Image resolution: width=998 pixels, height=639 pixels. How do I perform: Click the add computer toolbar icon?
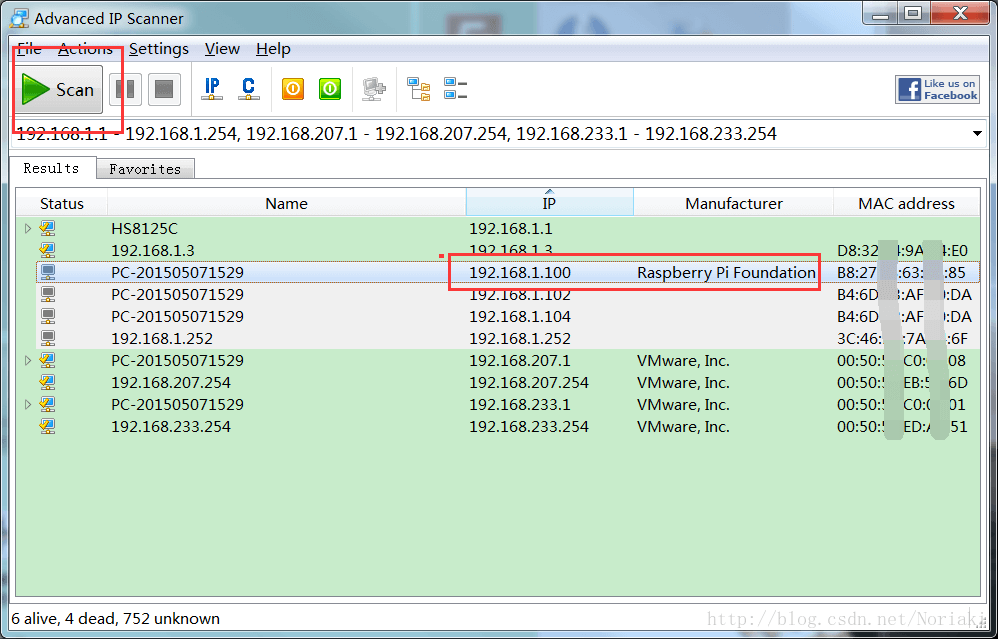tap(374, 89)
